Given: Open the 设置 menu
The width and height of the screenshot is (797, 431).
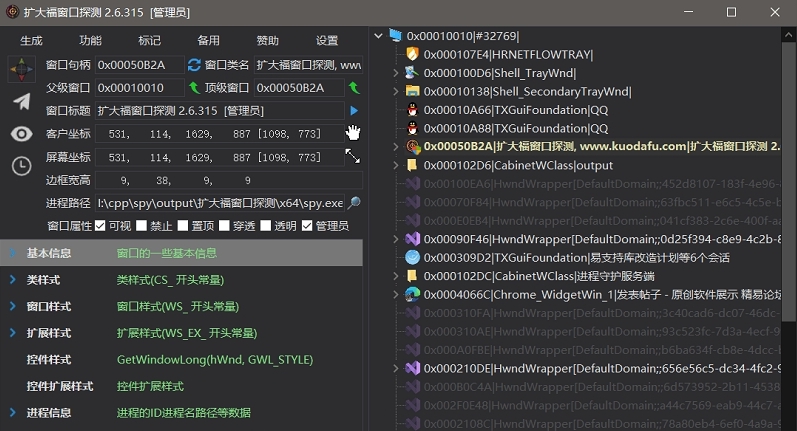Looking at the screenshot, I should [327, 41].
